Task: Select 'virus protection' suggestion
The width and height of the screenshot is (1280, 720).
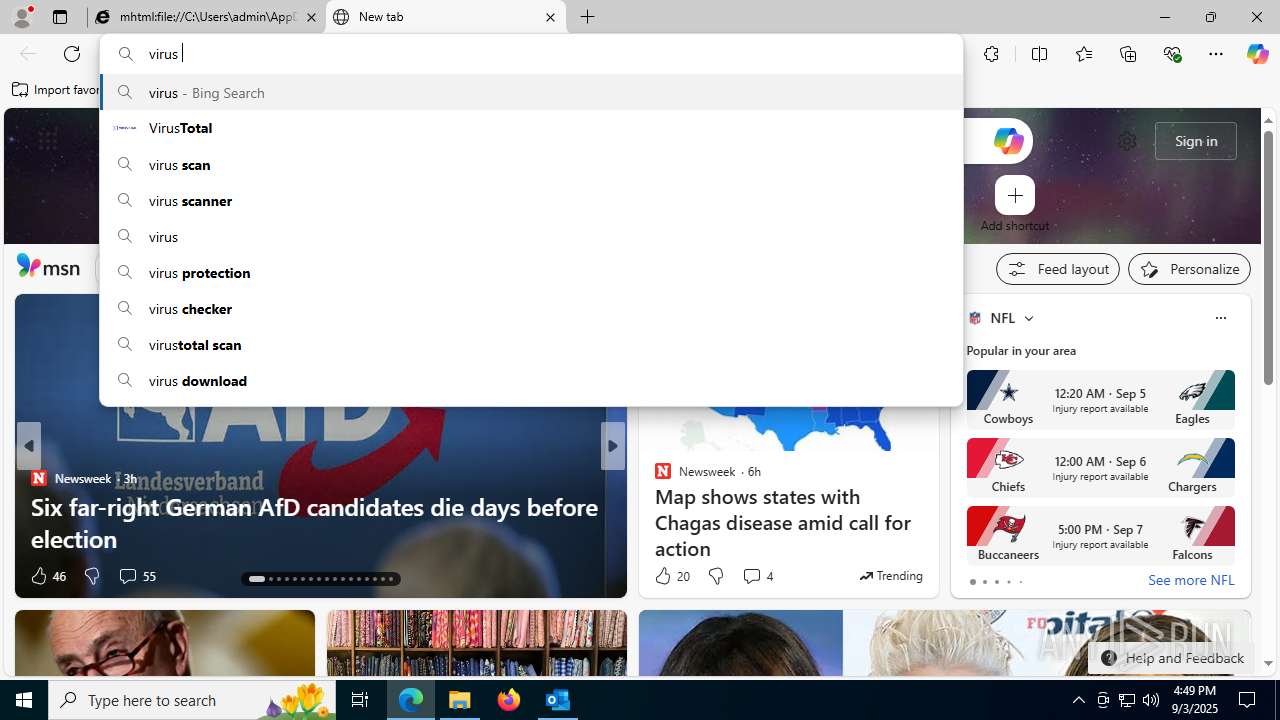Action: [531, 272]
